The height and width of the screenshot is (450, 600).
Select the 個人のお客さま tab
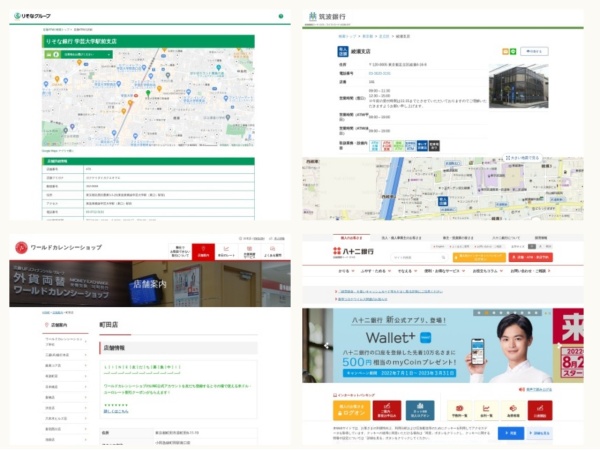tap(351, 238)
